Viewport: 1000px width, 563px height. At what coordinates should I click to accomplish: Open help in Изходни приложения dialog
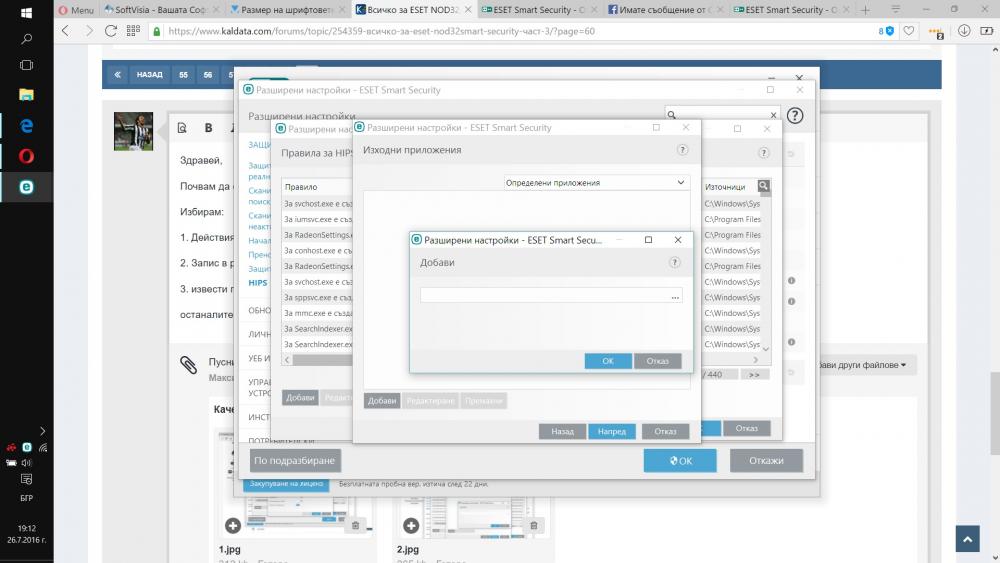(682, 150)
